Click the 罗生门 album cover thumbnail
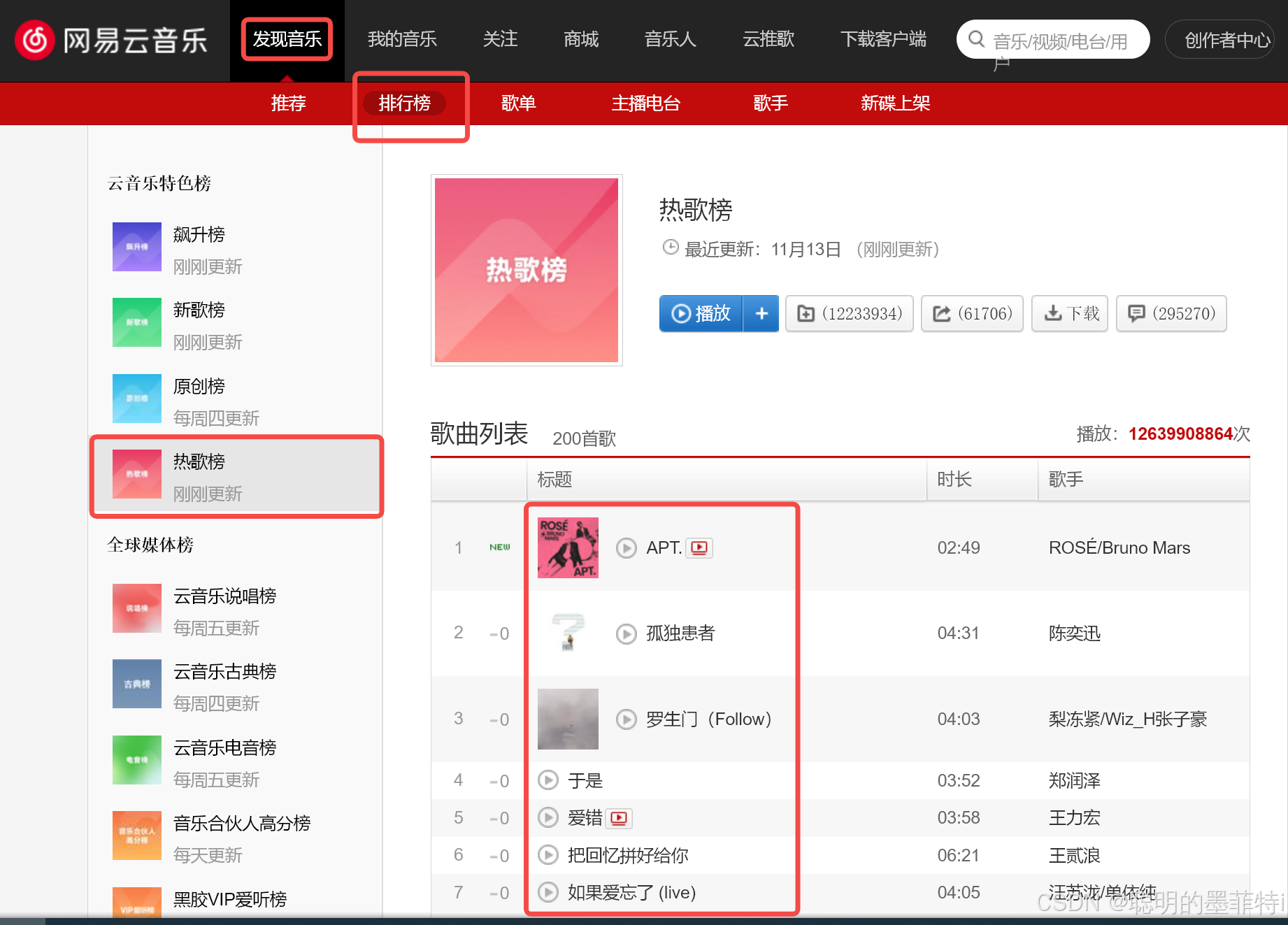This screenshot has width=1288, height=925. tap(568, 719)
